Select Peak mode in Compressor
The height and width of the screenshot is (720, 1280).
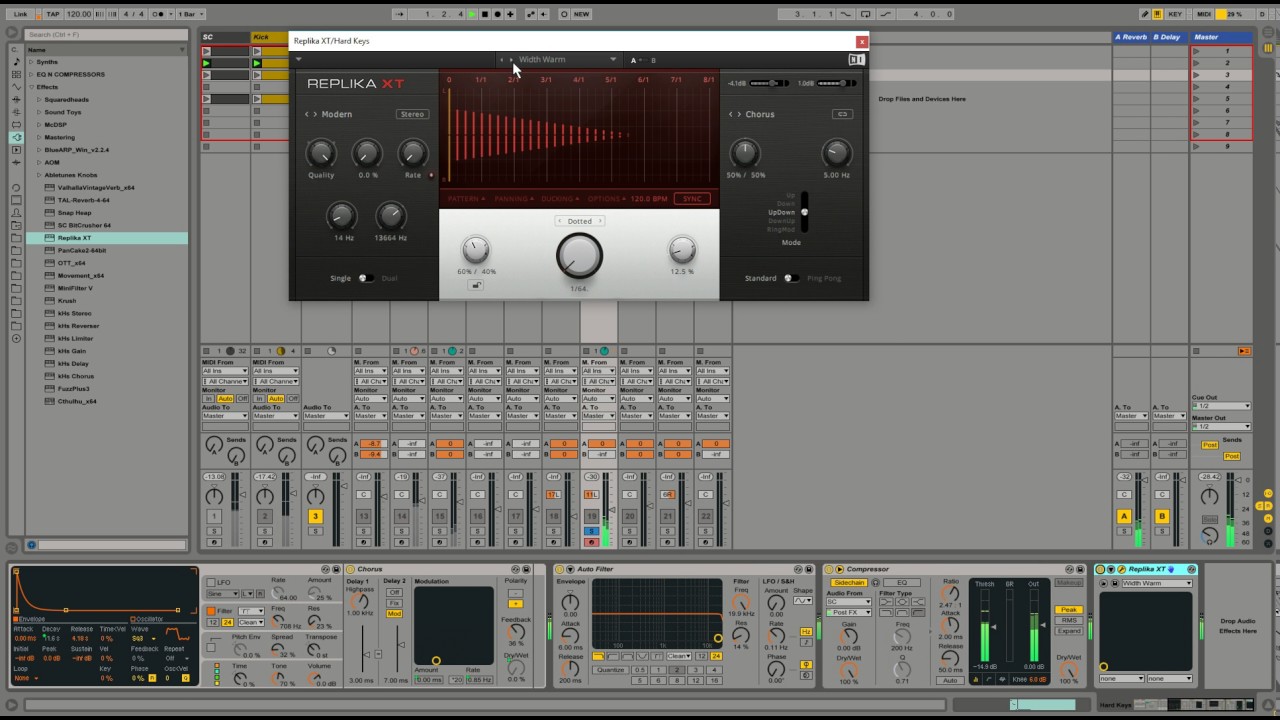click(x=1069, y=610)
